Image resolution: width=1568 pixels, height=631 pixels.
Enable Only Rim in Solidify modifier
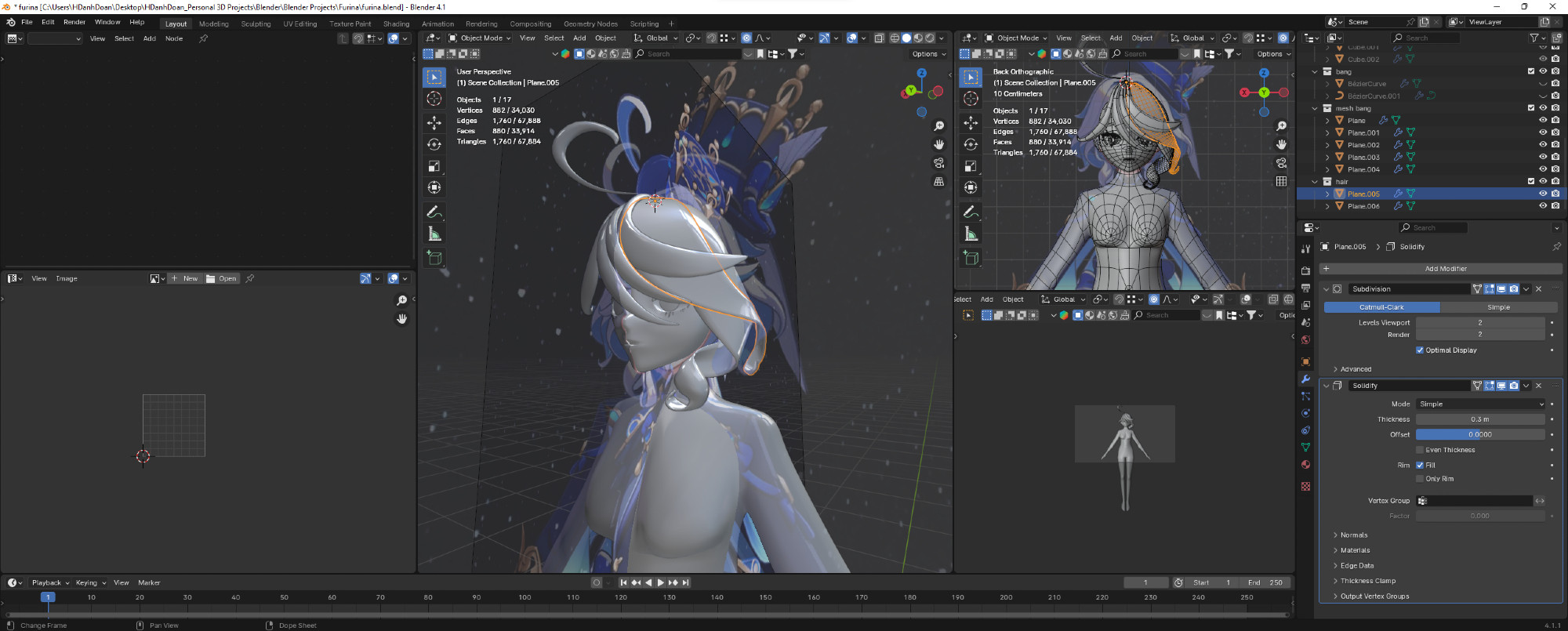point(1420,479)
